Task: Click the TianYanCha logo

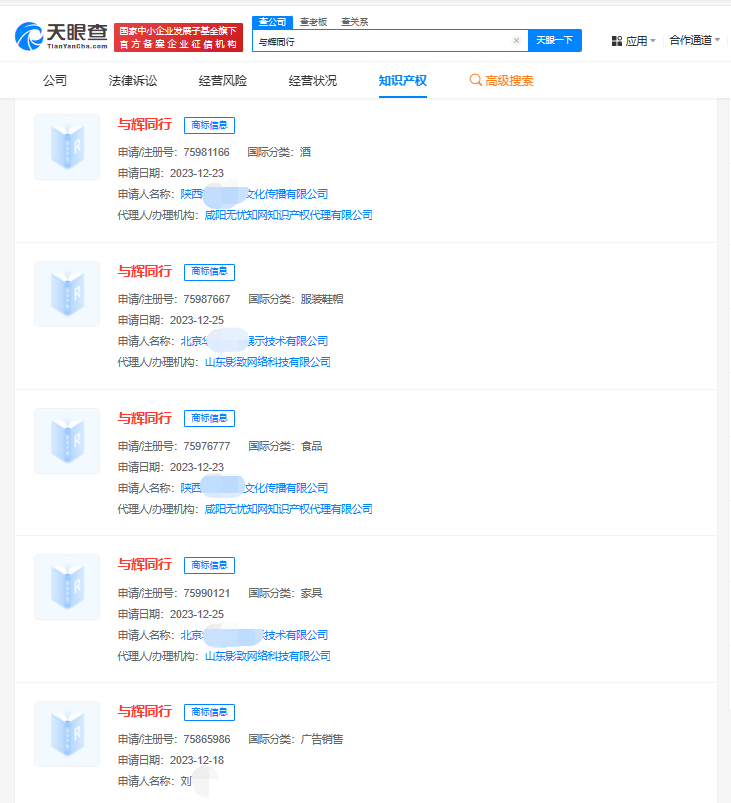Action: tap(61, 36)
